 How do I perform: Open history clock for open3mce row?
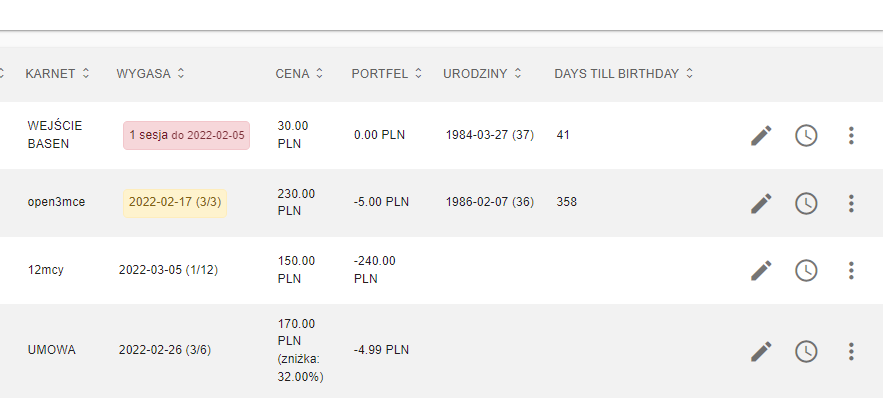806,203
